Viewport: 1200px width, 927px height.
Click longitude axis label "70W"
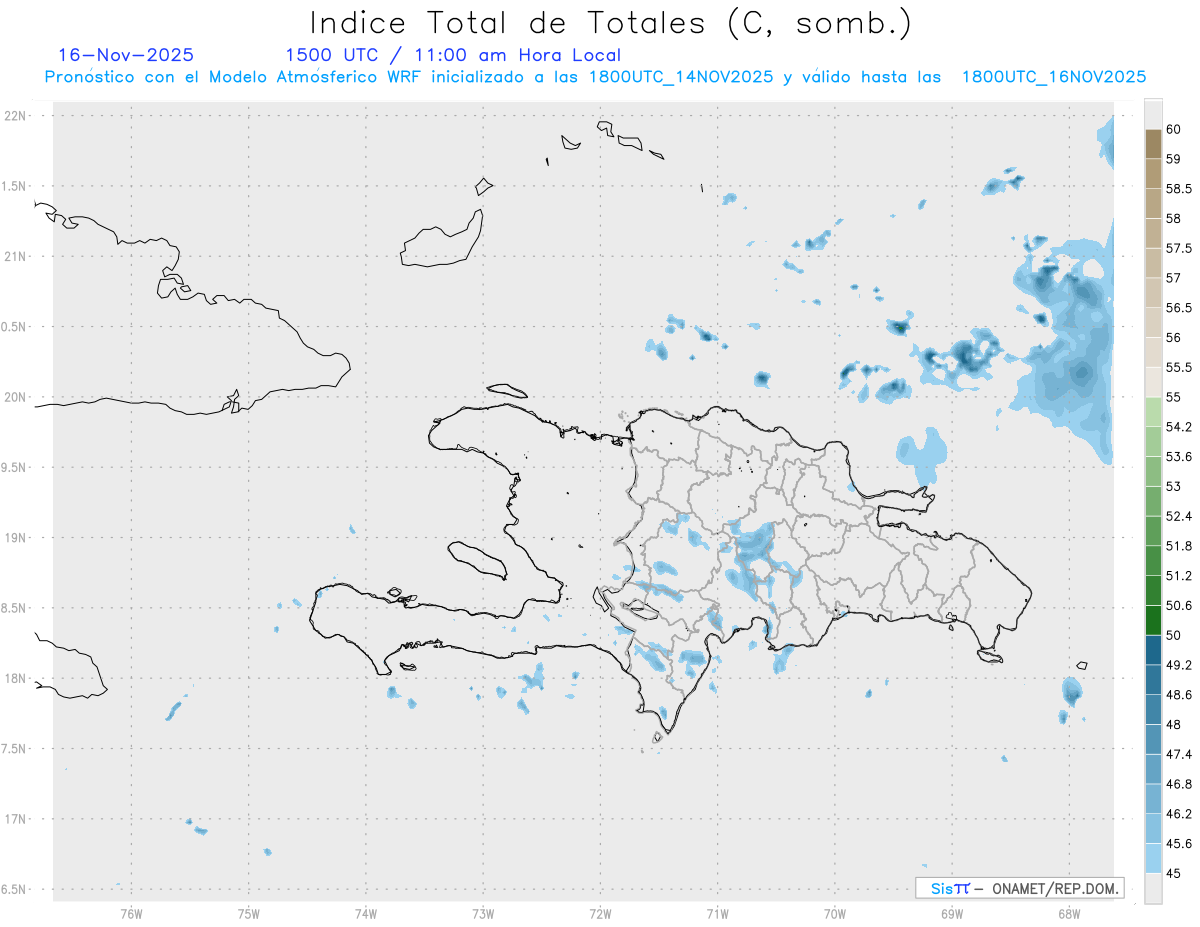click(835, 913)
